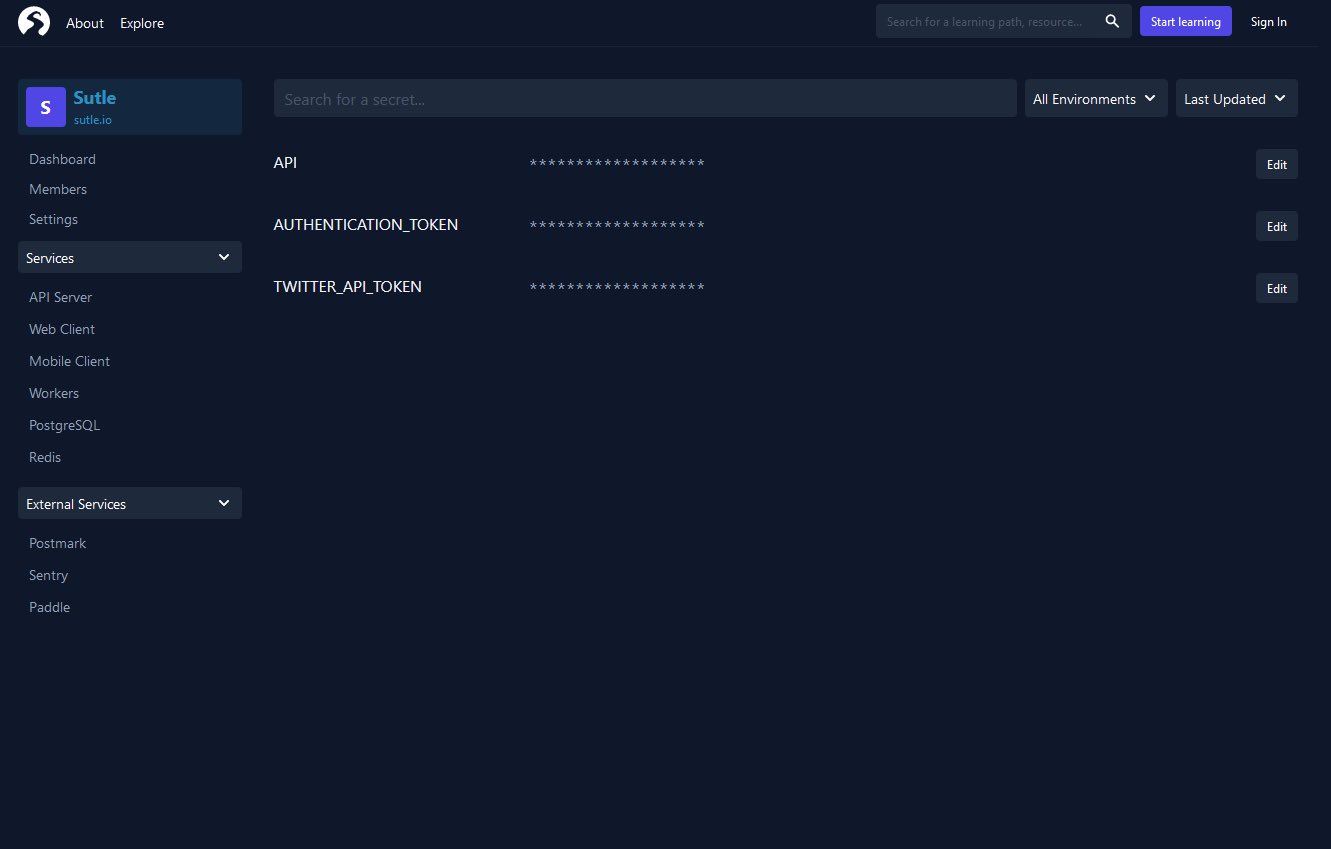Click the site logo in top bar
The width and height of the screenshot is (1331, 849).
pos(34,21)
